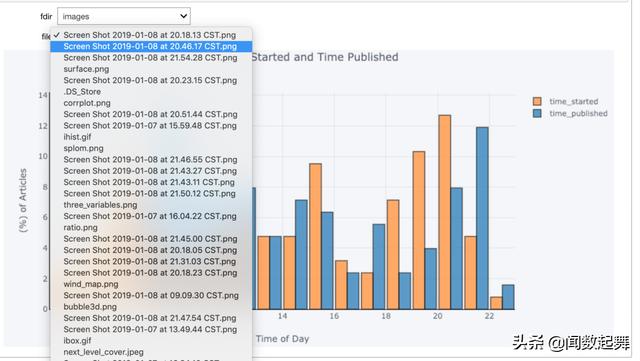This screenshot has height=361, width=640.
Task: Click the blue time_published legend swatch
Action: click(537, 113)
